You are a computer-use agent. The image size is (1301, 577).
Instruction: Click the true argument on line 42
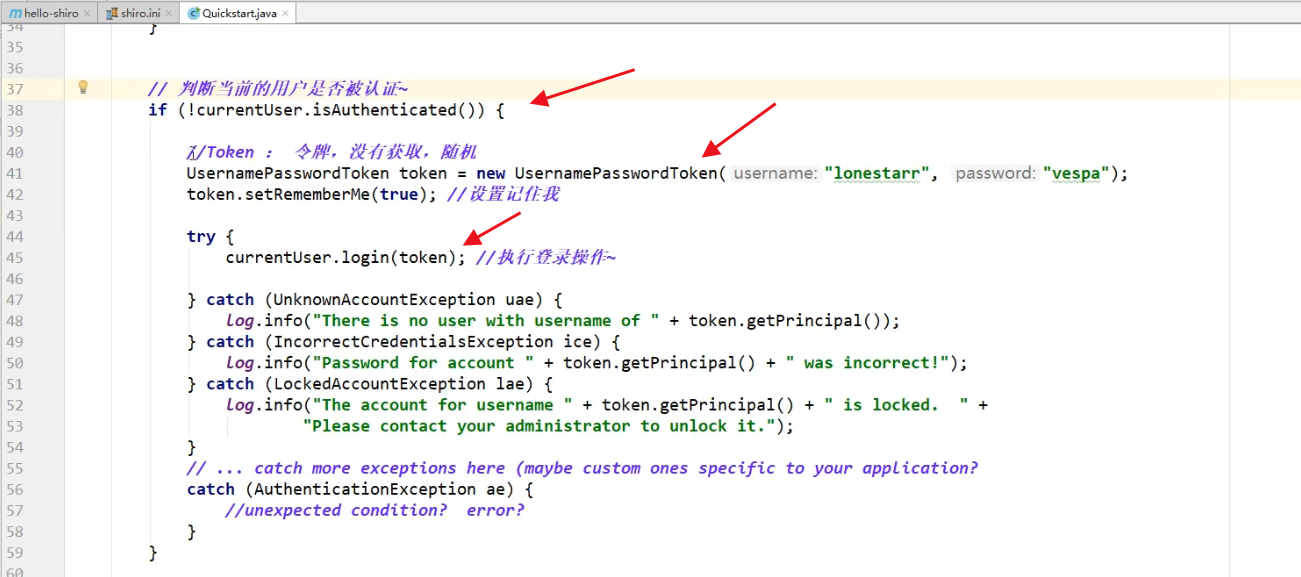click(398, 194)
